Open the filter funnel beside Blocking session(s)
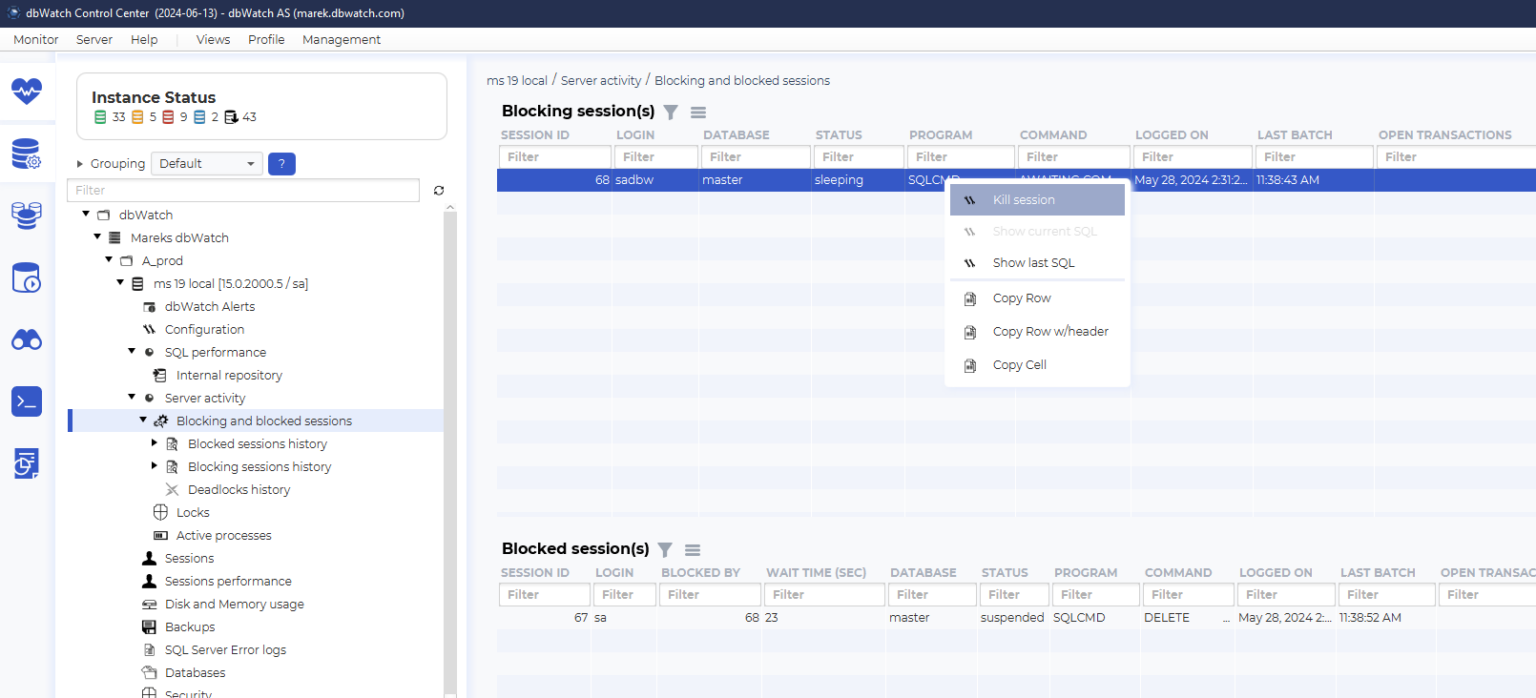Viewport: 1536px width, 698px height. (669, 112)
